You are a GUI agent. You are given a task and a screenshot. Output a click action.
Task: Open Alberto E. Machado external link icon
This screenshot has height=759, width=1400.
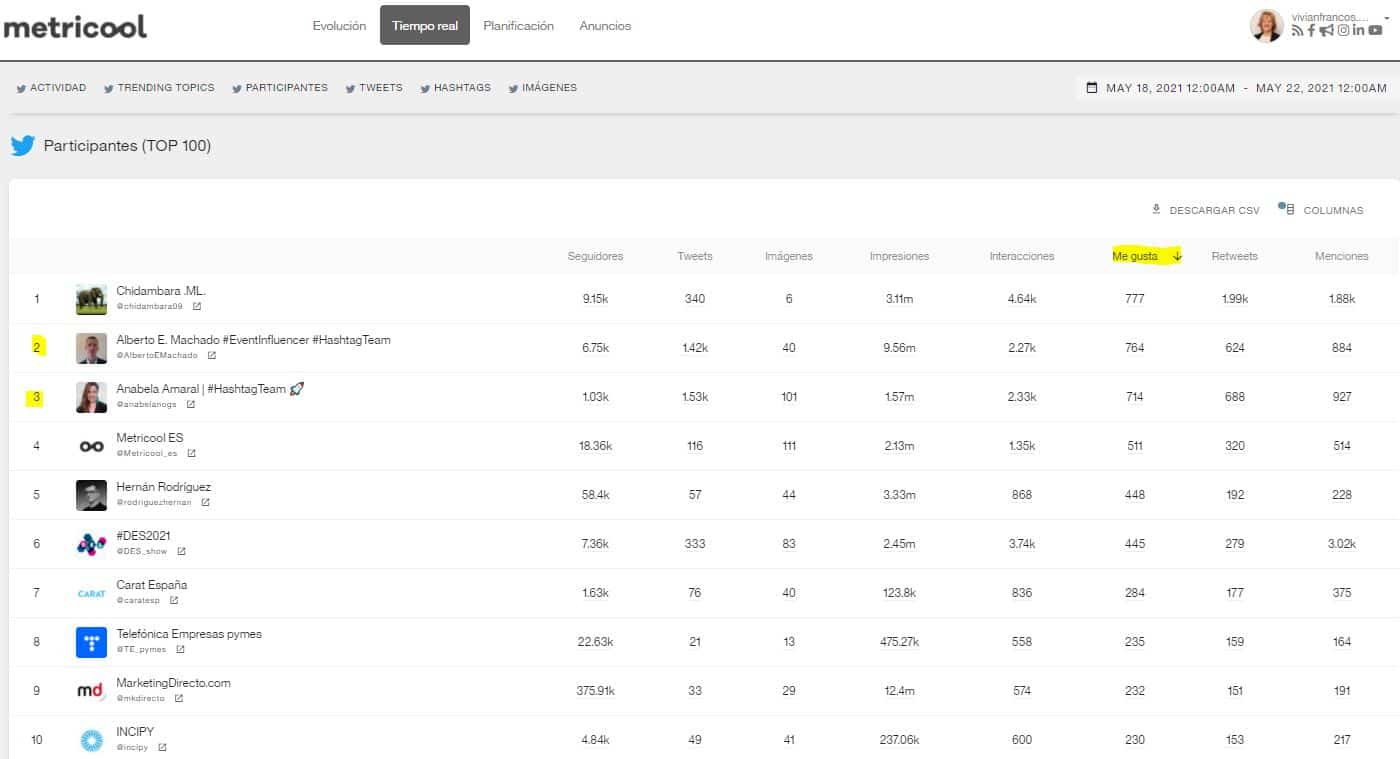point(211,356)
